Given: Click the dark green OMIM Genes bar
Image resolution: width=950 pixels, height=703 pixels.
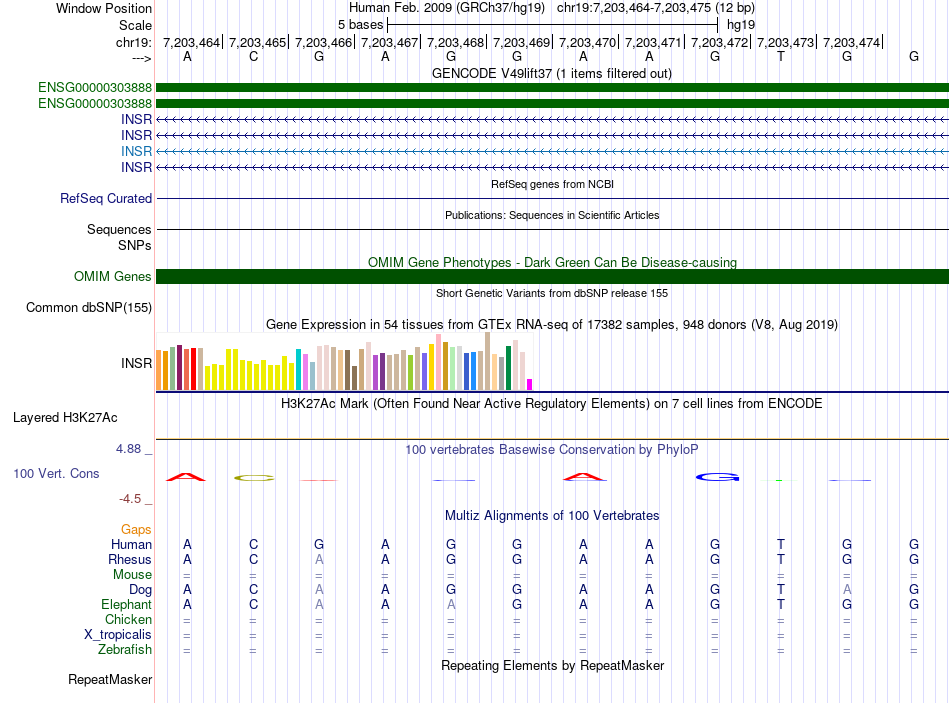Looking at the screenshot, I should [552, 277].
